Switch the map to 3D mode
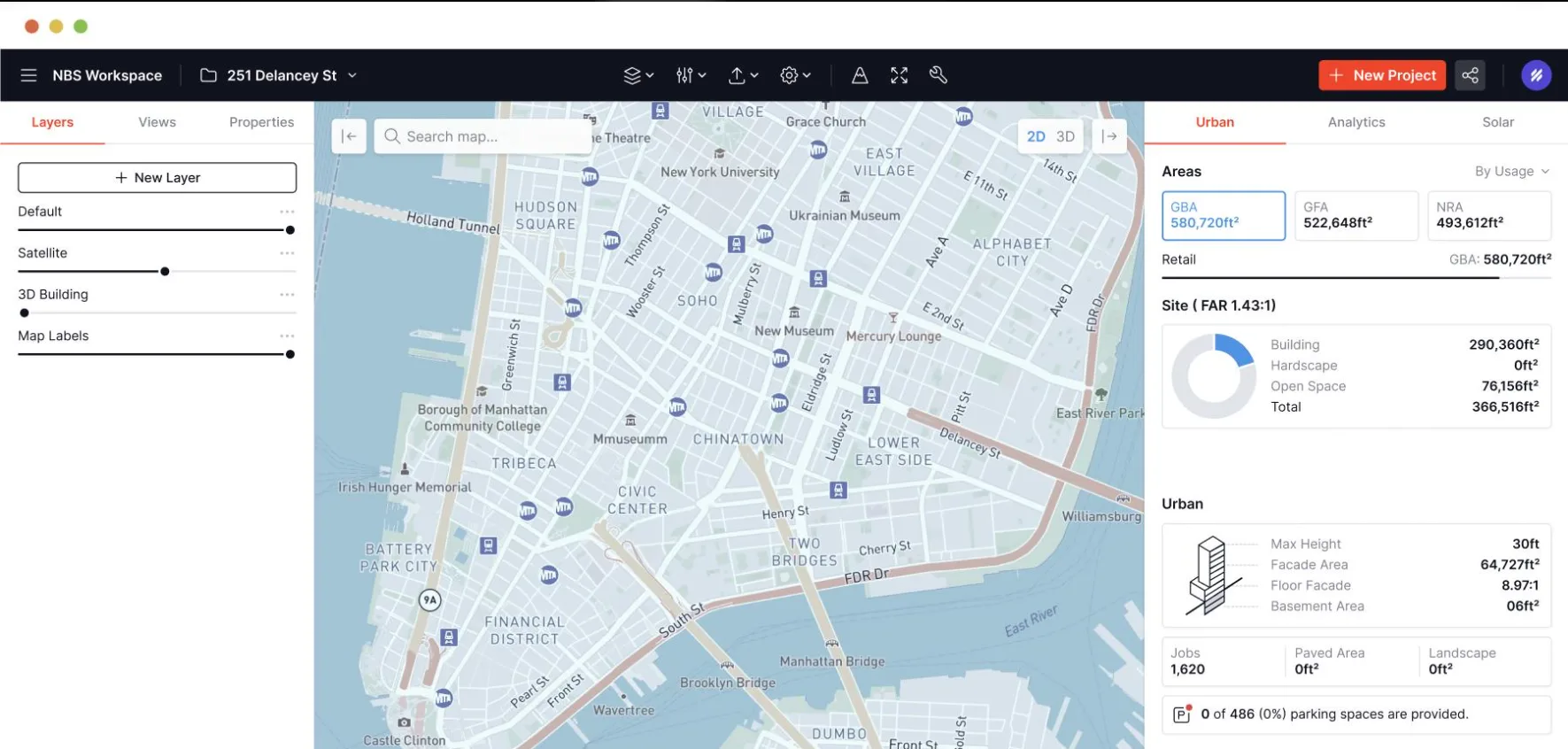Image resolution: width=1568 pixels, height=749 pixels. pos(1065,136)
